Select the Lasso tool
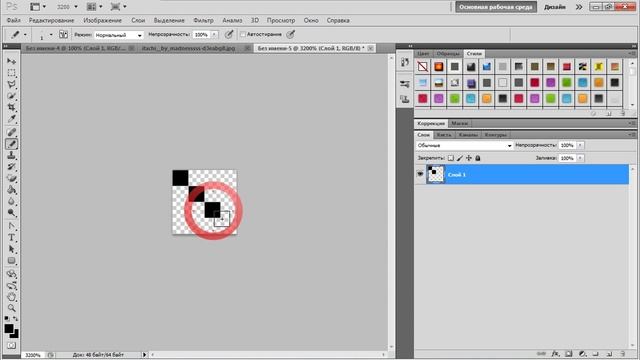640x360 pixels. point(11,84)
